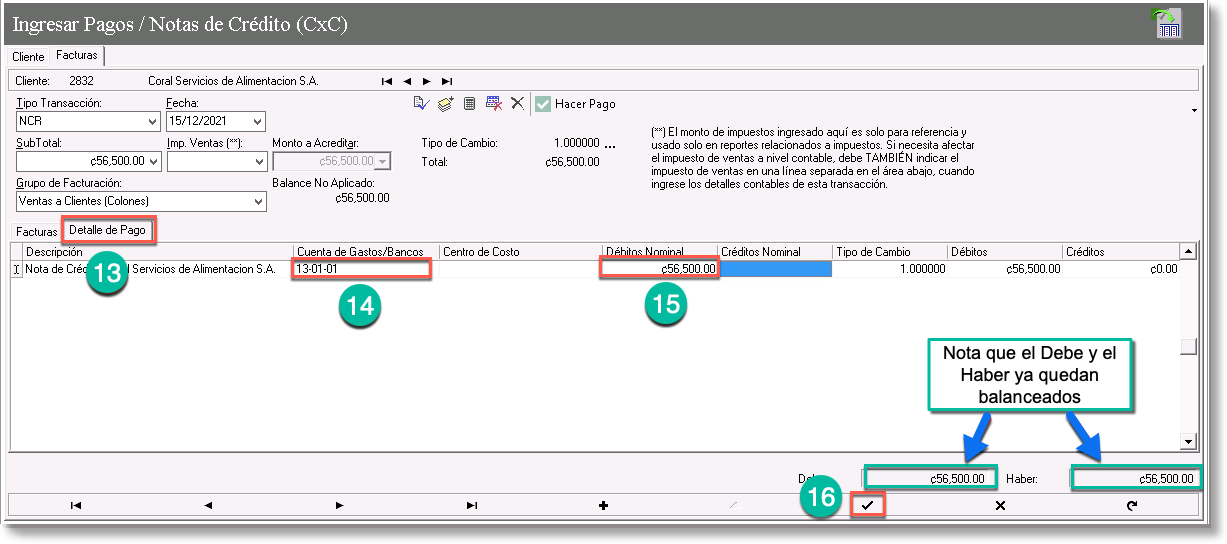Click the Cuenta de Gastos/Bancos cell 13-01-01
This screenshot has height=544, width=1227.
click(x=361, y=269)
